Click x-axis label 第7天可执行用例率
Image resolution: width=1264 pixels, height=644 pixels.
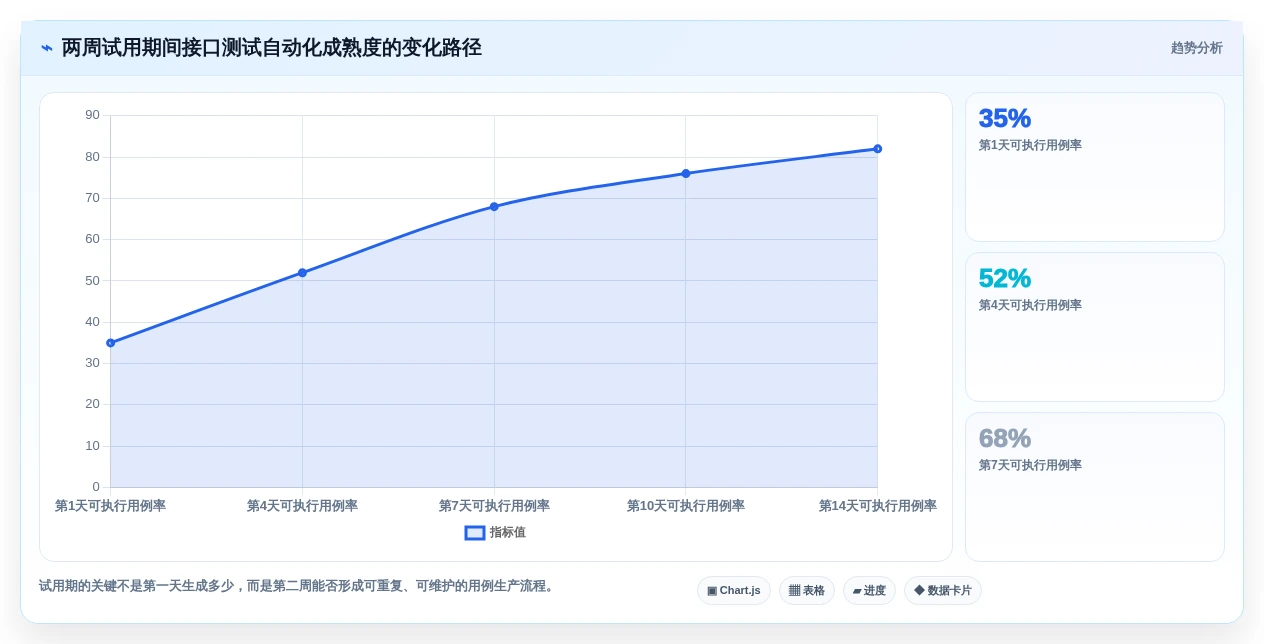[494, 506]
